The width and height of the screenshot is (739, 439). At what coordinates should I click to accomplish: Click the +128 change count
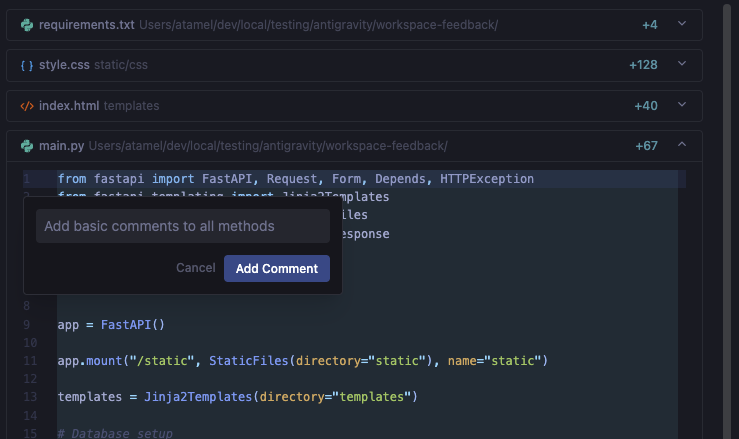[643, 65]
